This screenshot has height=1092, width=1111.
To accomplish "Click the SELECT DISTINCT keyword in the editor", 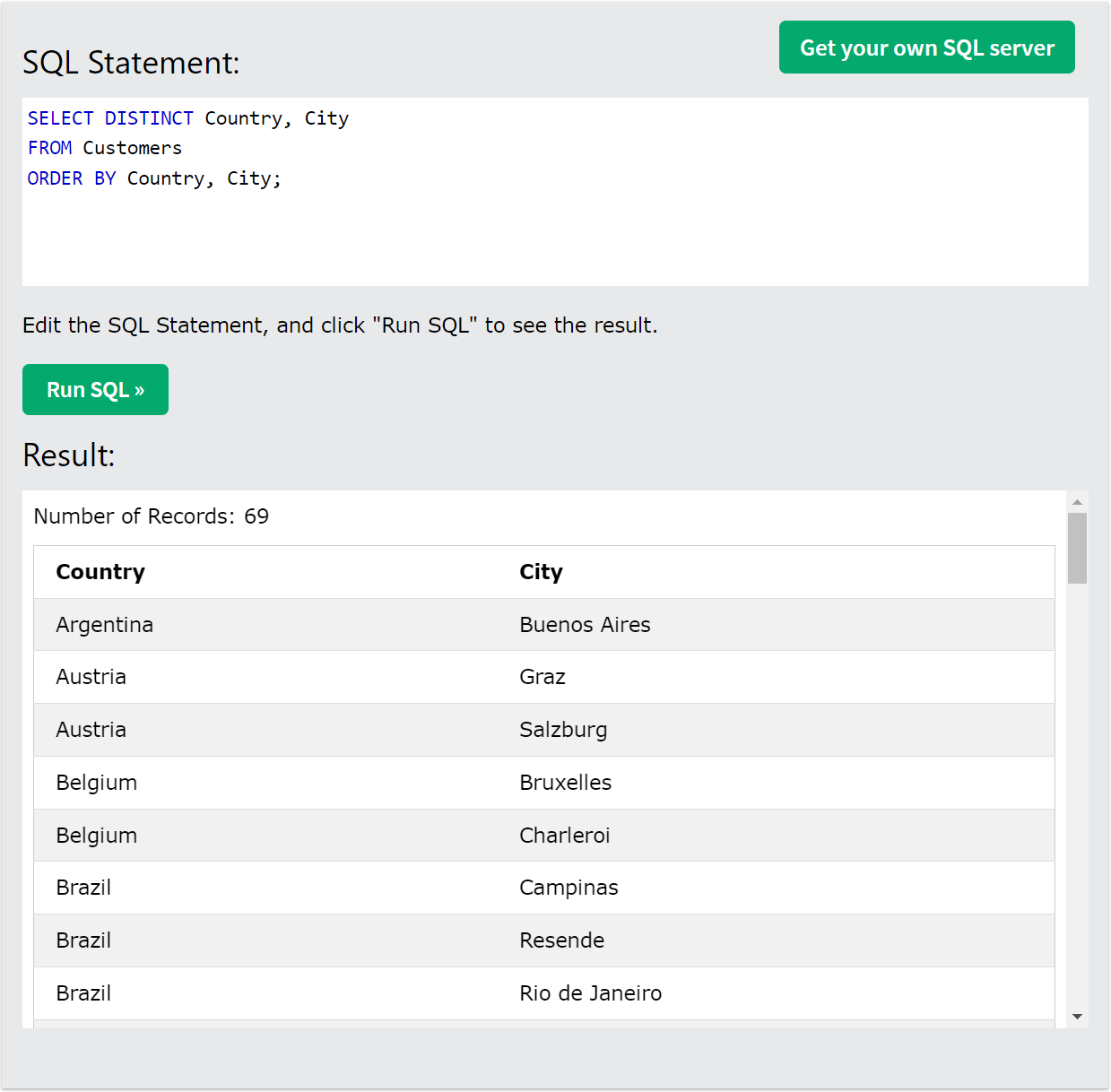I will click(x=110, y=117).
